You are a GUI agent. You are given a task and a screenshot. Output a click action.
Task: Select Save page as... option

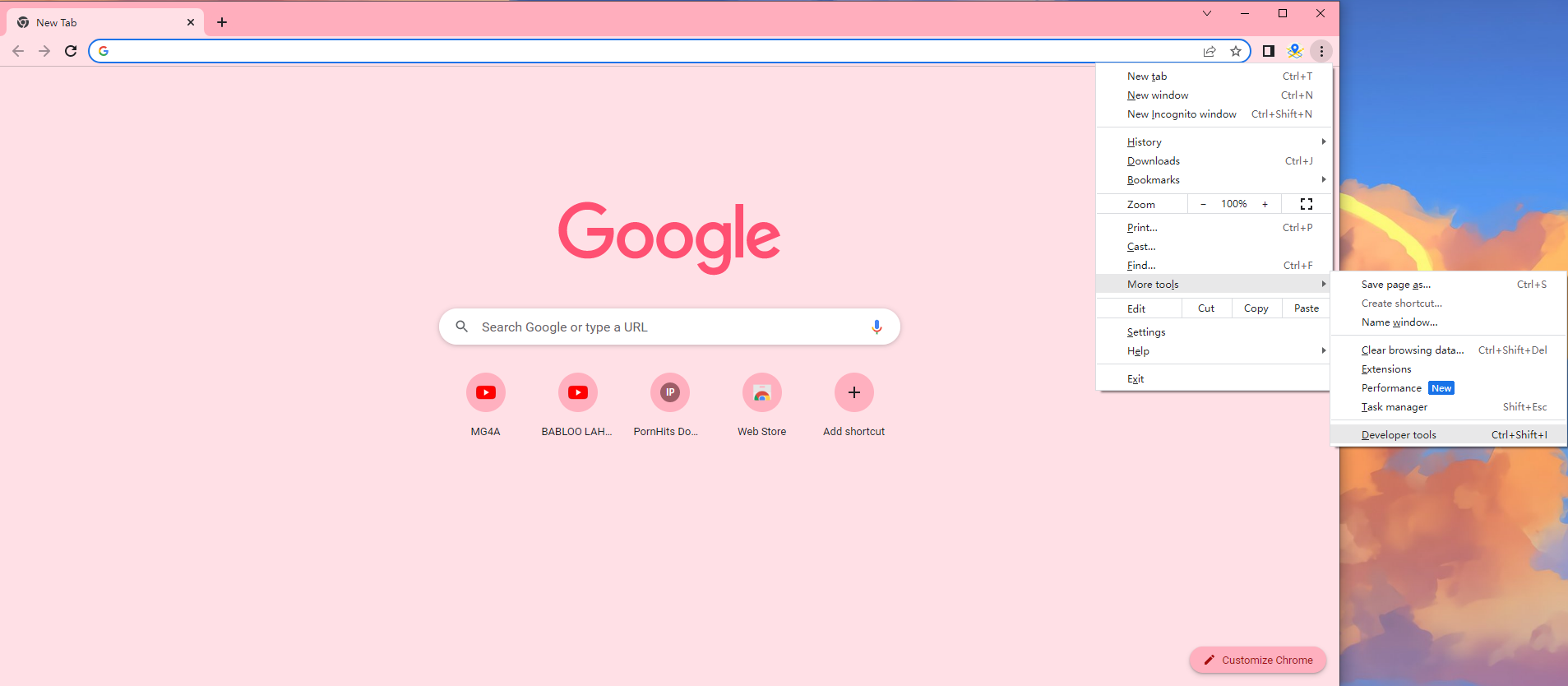[x=1449, y=285]
